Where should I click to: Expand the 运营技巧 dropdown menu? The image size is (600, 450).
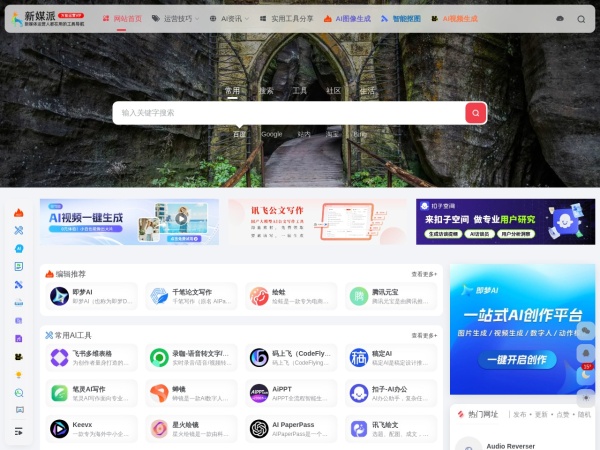tap(176, 18)
